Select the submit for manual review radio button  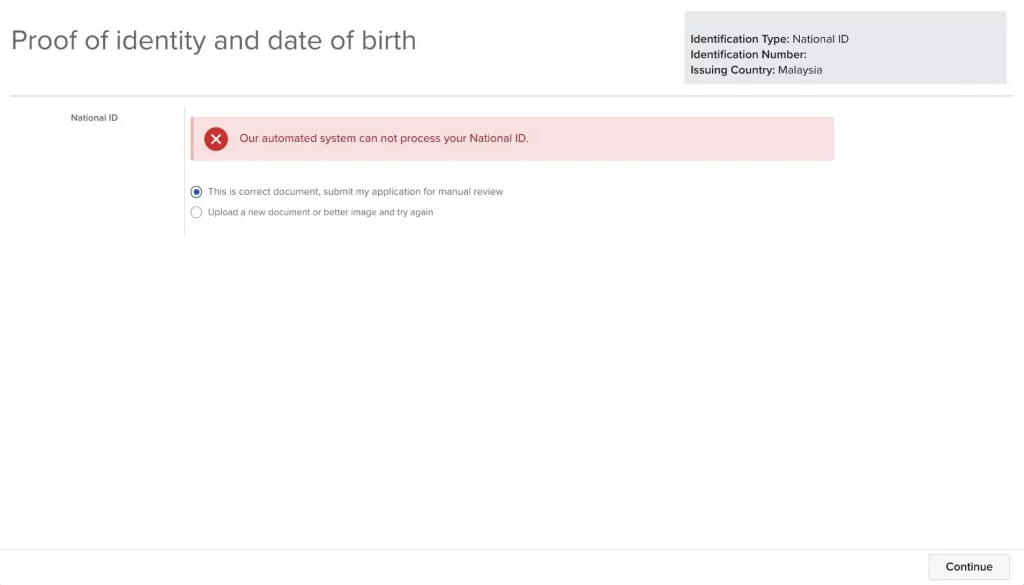coord(196,192)
